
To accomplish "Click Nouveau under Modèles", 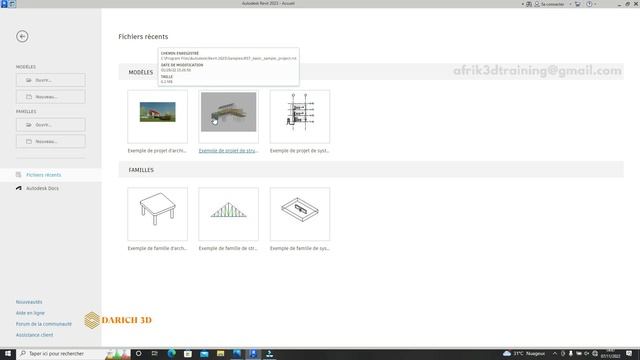I will point(51,97).
